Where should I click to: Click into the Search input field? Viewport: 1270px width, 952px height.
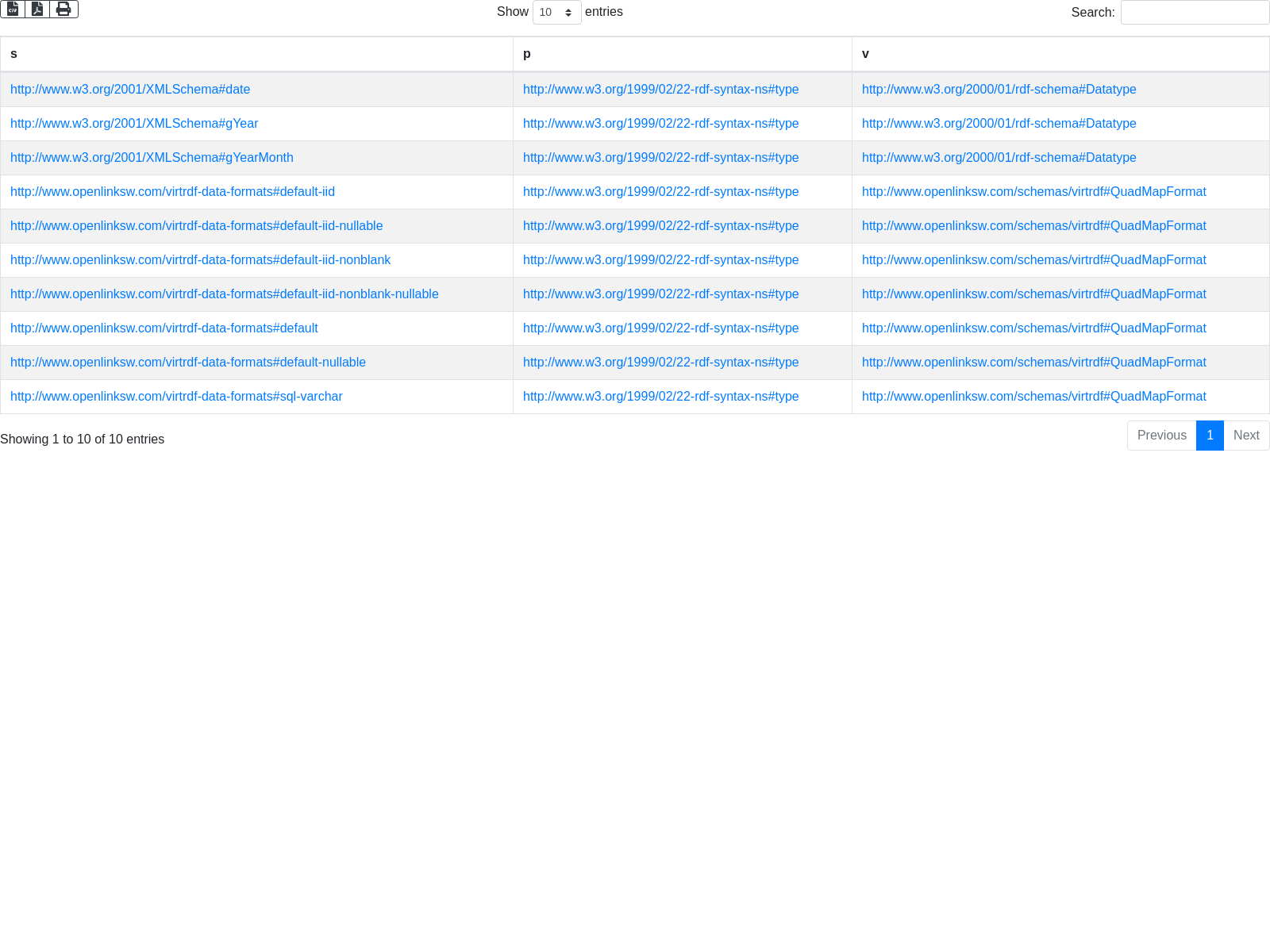pos(1195,13)
